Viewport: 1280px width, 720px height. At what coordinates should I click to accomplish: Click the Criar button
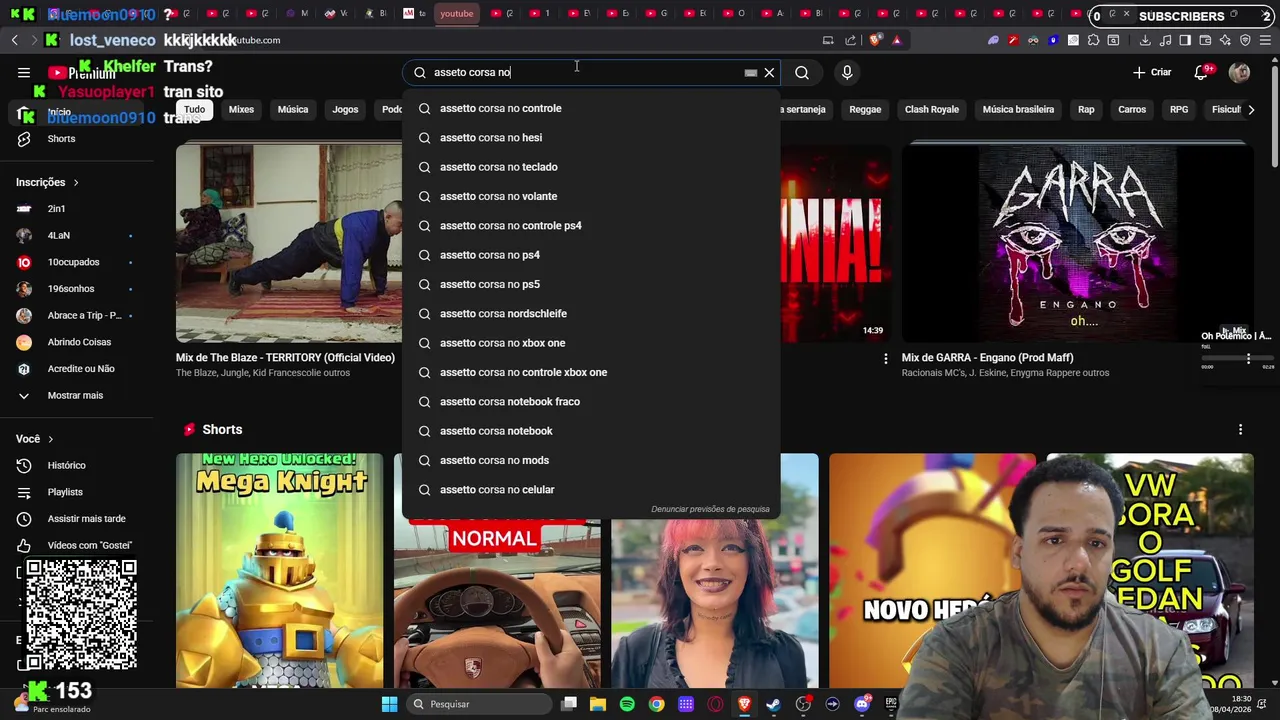[x=1152, y=72]
